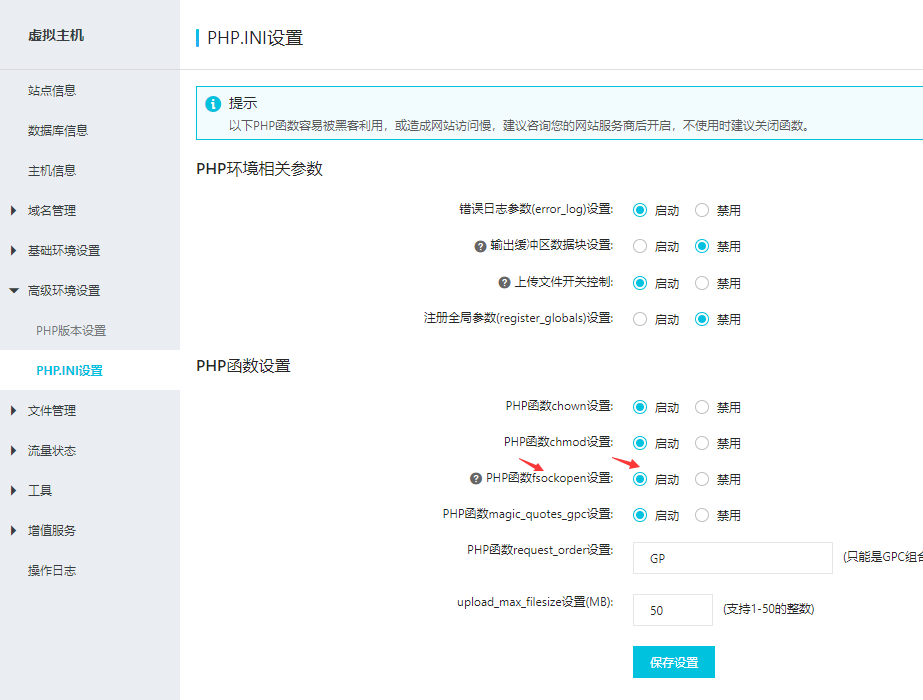This screenshot has width=923, height=700.
Task: Select 禁用 for PHP函数chown设置
Action: tap(702, 407)
